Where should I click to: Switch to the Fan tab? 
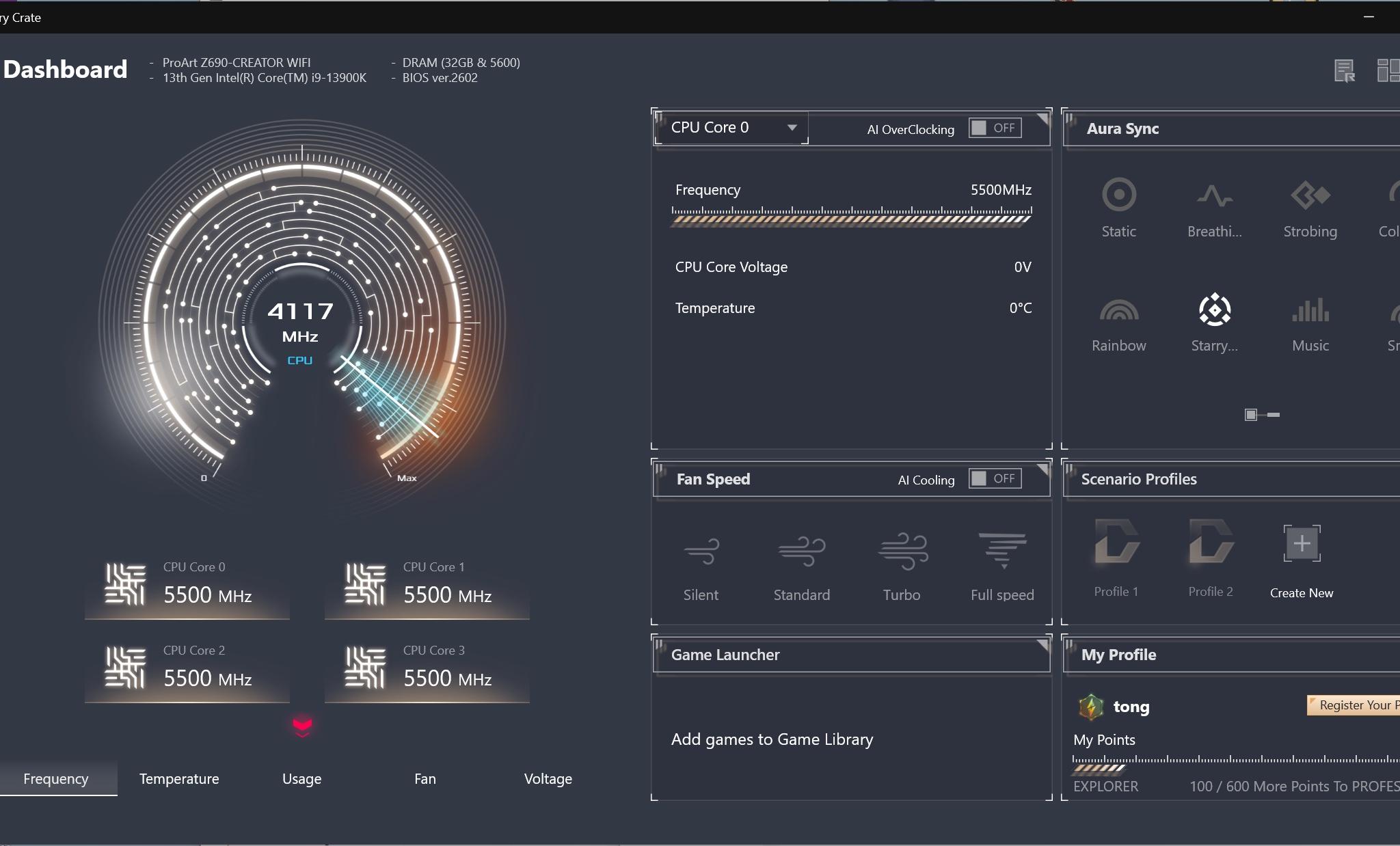click(x=425, y=778)
